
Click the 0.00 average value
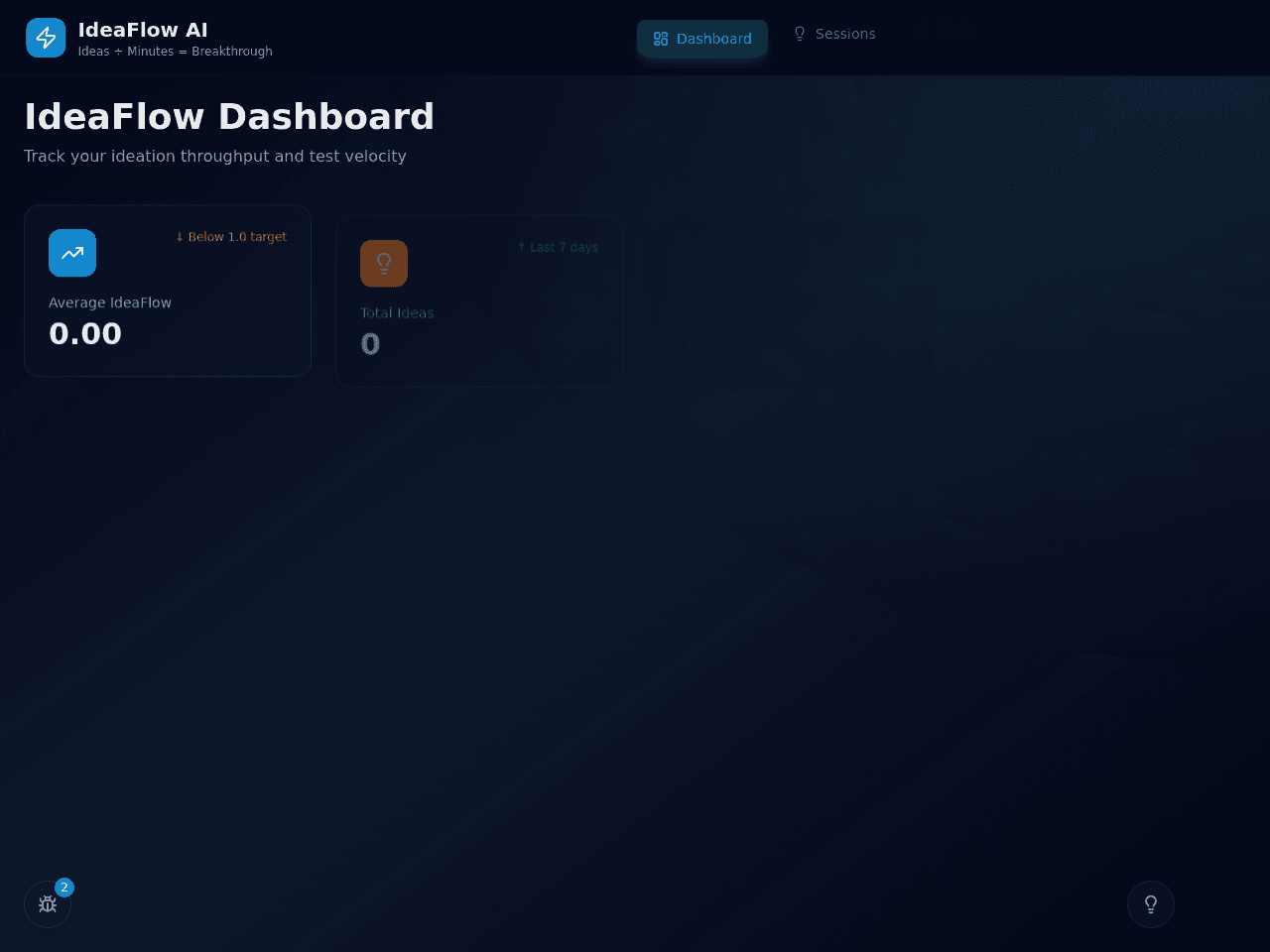pos(85,334)
